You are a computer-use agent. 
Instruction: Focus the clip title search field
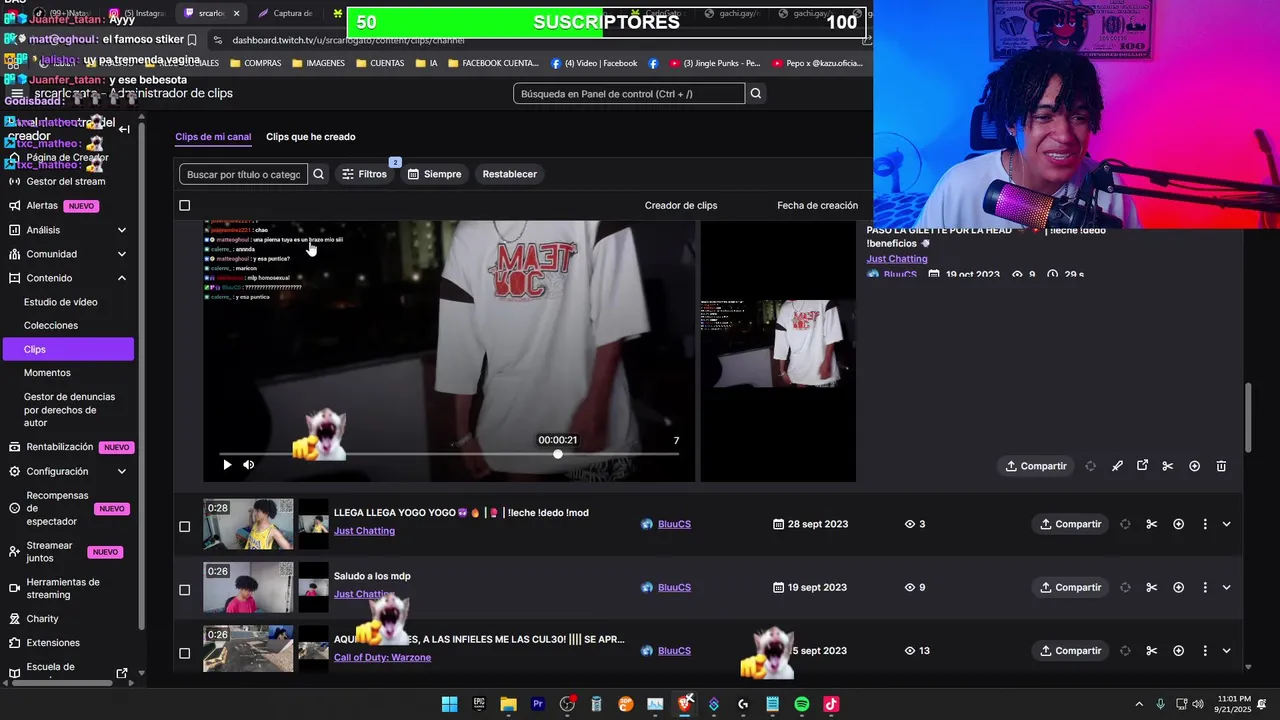pyautogui.click(x=243, y=174)
